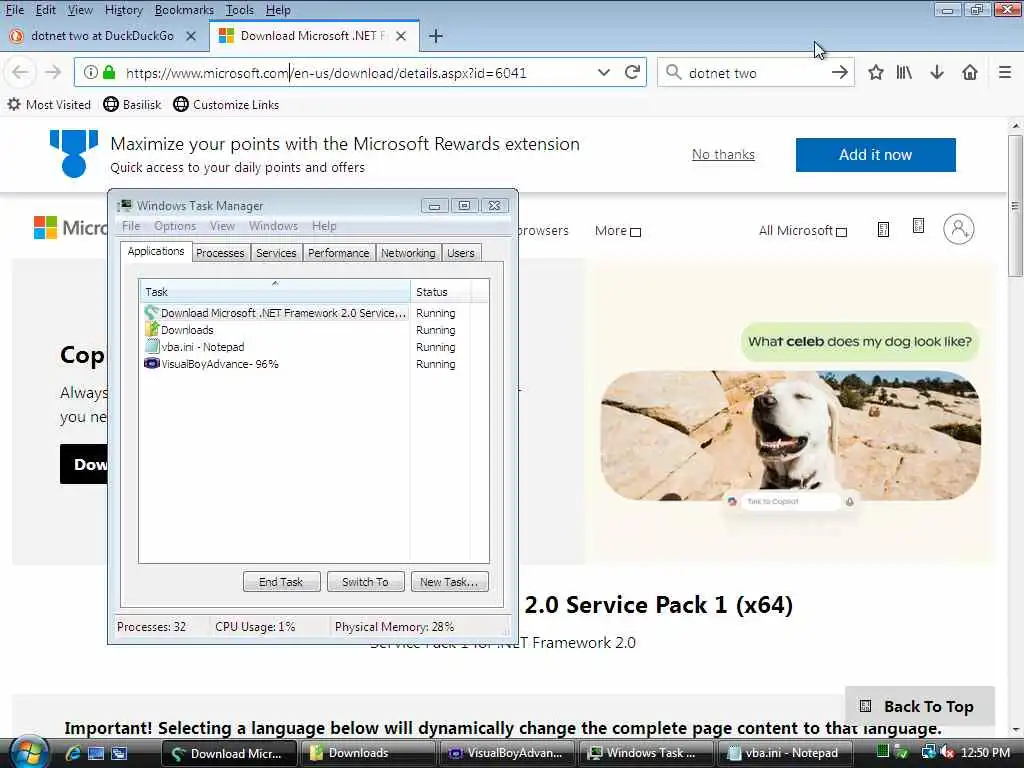Viewport: 1024px width, 768px height.
Task: Submit search with the arrow in search box
Action: [x=840, y=72]
